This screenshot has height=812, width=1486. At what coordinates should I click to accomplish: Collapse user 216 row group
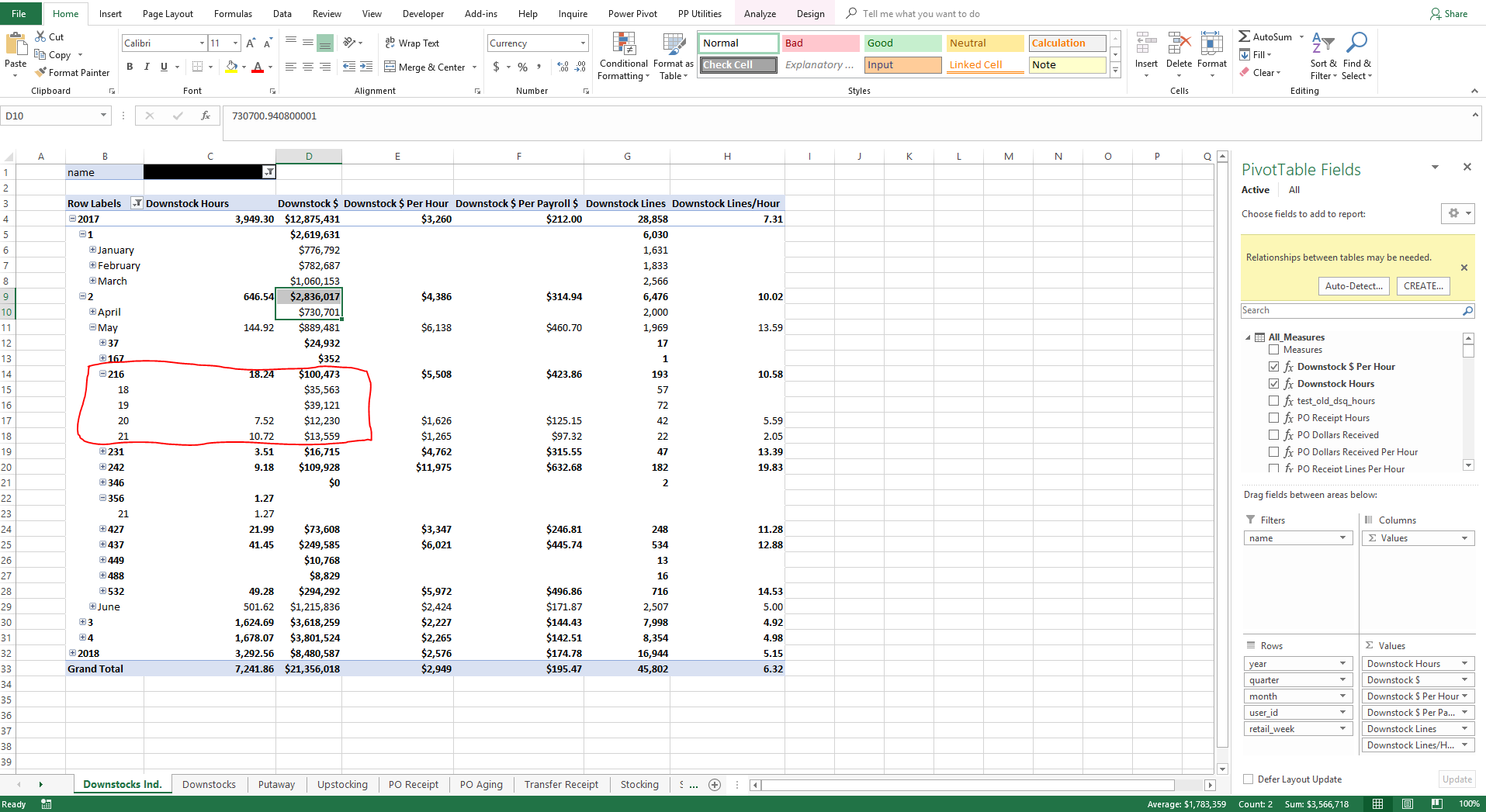click(102, 374)
